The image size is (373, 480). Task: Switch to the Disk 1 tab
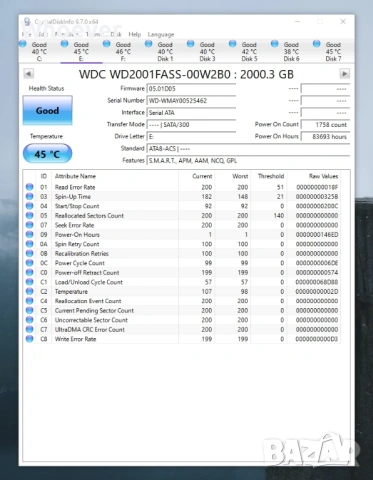[x=165, y=51]
